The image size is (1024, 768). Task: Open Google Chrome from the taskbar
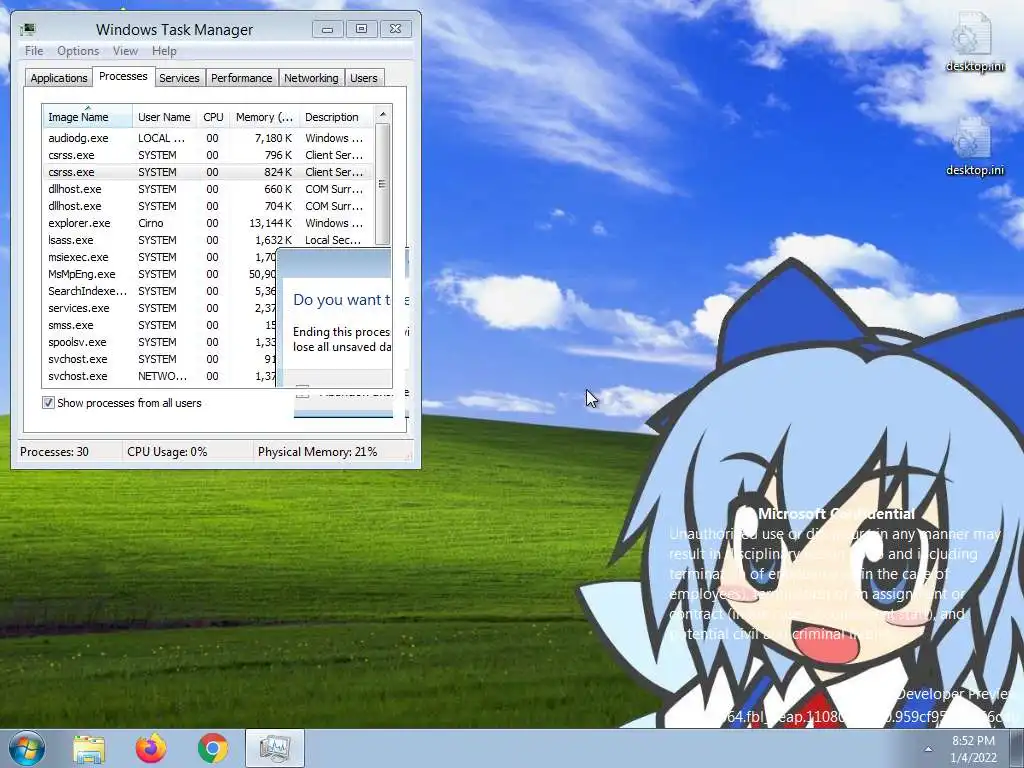click(x=212, y=748)
